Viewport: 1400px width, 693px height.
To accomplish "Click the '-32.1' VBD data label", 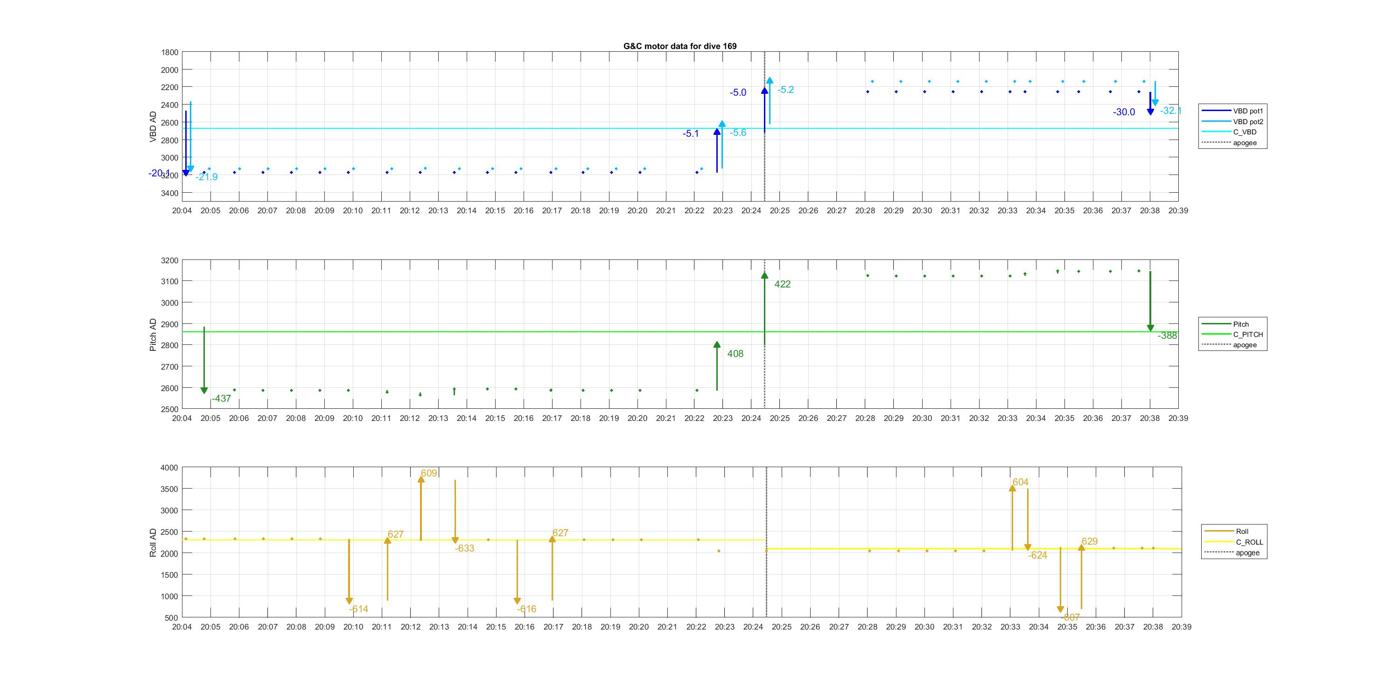I will tap(1171, 110).
